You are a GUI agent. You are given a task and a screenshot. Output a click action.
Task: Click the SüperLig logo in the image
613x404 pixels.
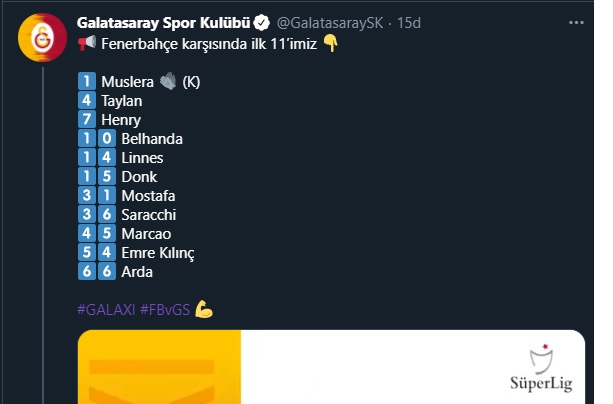(541, 368)
